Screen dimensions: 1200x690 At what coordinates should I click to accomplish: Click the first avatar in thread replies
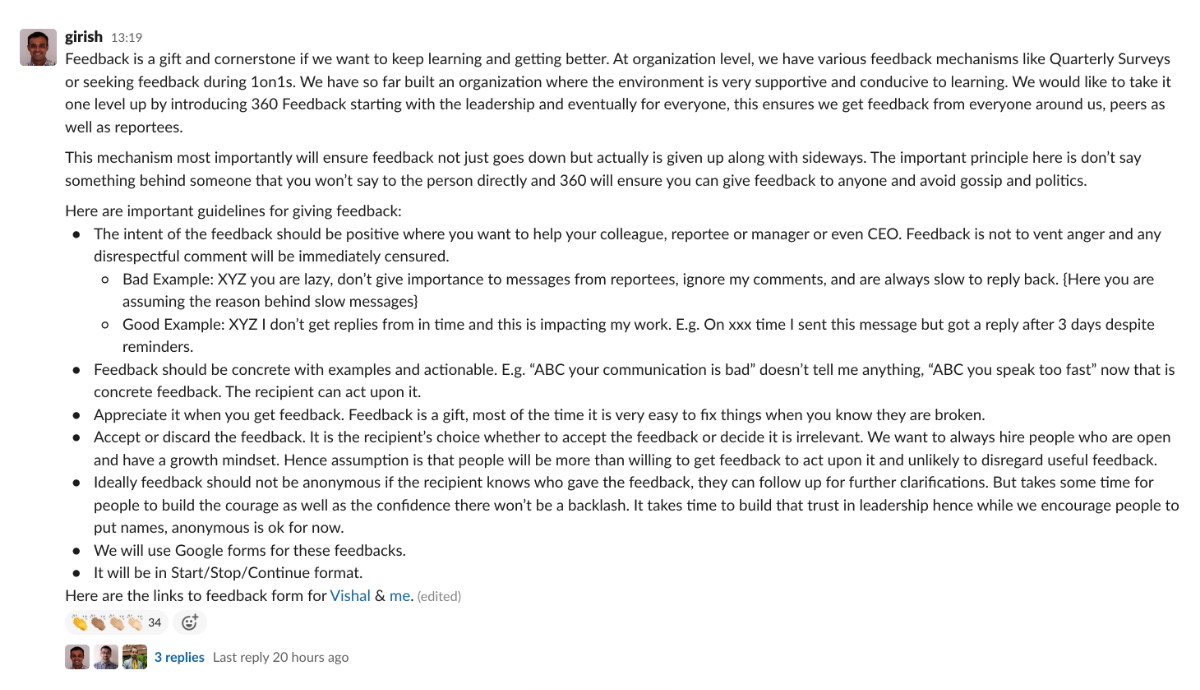point(77,657)
